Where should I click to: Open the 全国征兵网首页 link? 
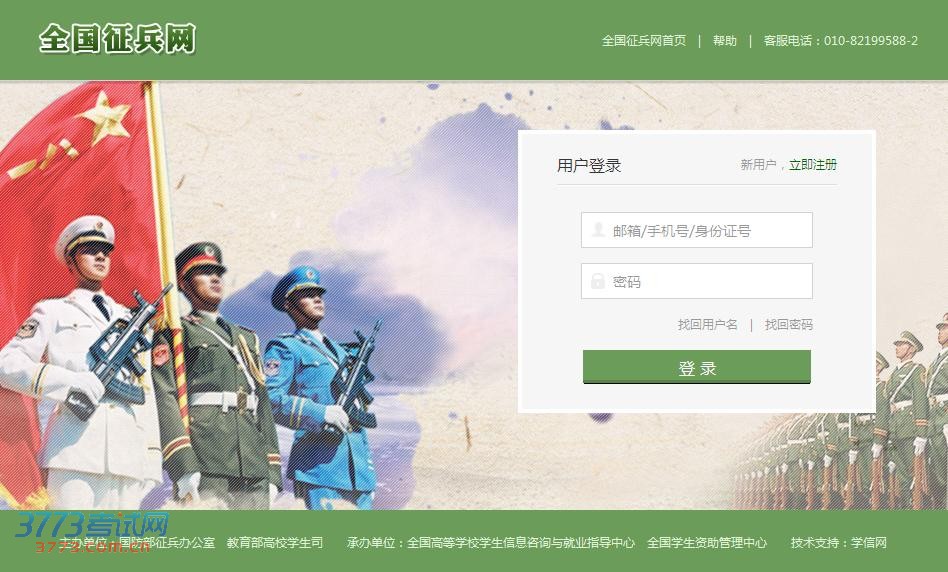[644, 41]
